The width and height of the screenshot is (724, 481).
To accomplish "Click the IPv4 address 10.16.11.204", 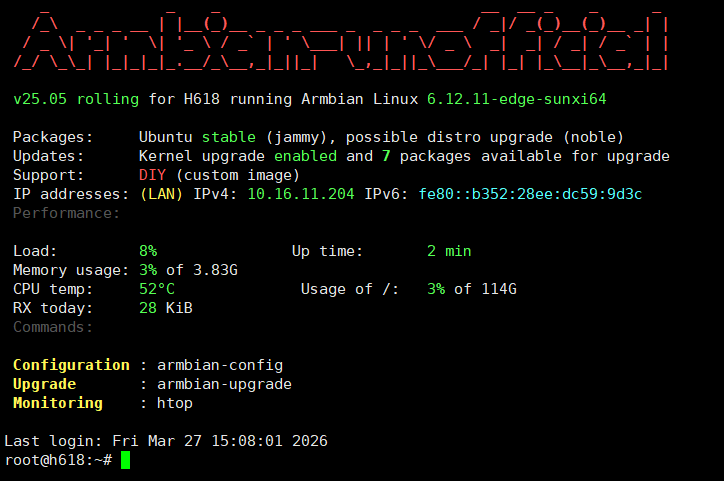I will (x=301, y=194).
